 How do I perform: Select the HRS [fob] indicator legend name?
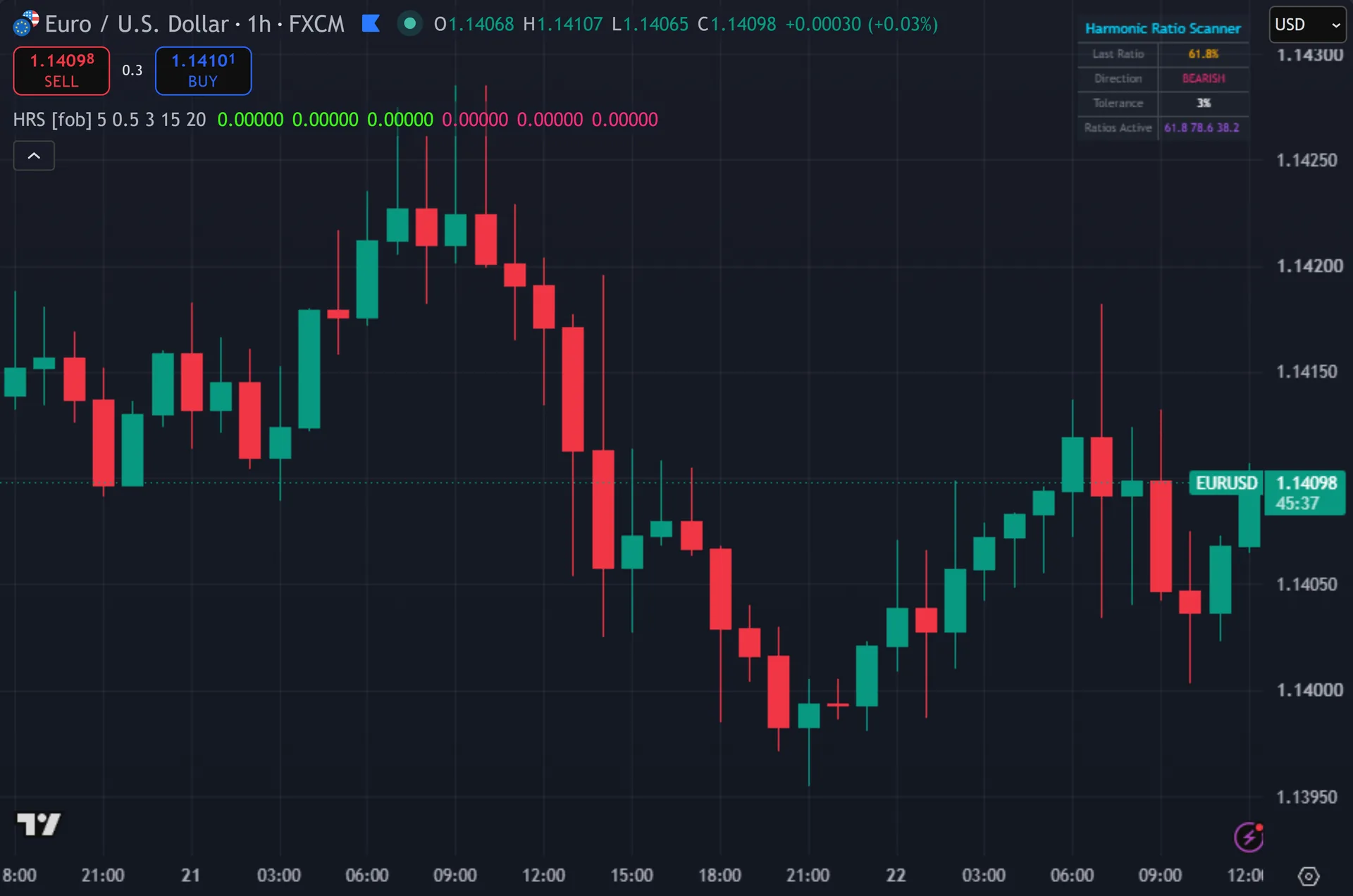point(52,120)
